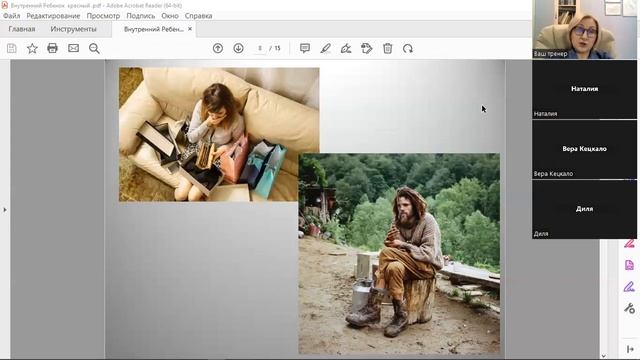640x360 pixels.
Task: Click the purple signature pen in right pane
Action: tap(629, 287)
